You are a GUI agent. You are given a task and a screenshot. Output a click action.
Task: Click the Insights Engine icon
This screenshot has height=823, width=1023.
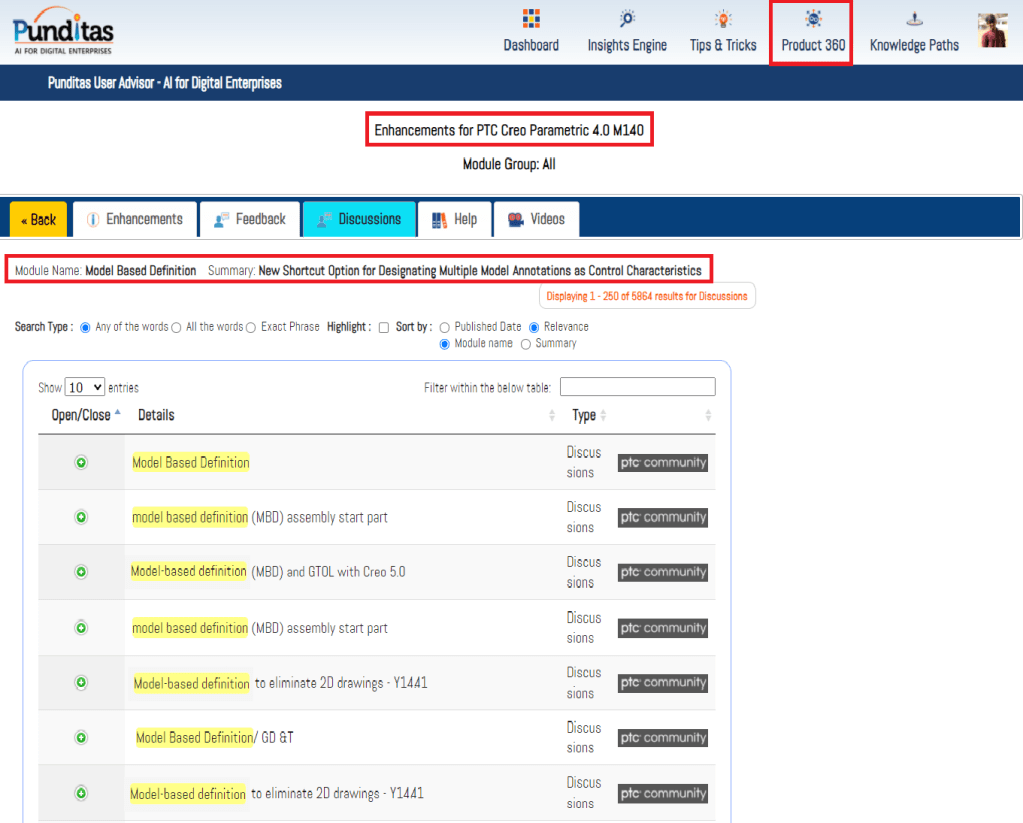[627, 20]
